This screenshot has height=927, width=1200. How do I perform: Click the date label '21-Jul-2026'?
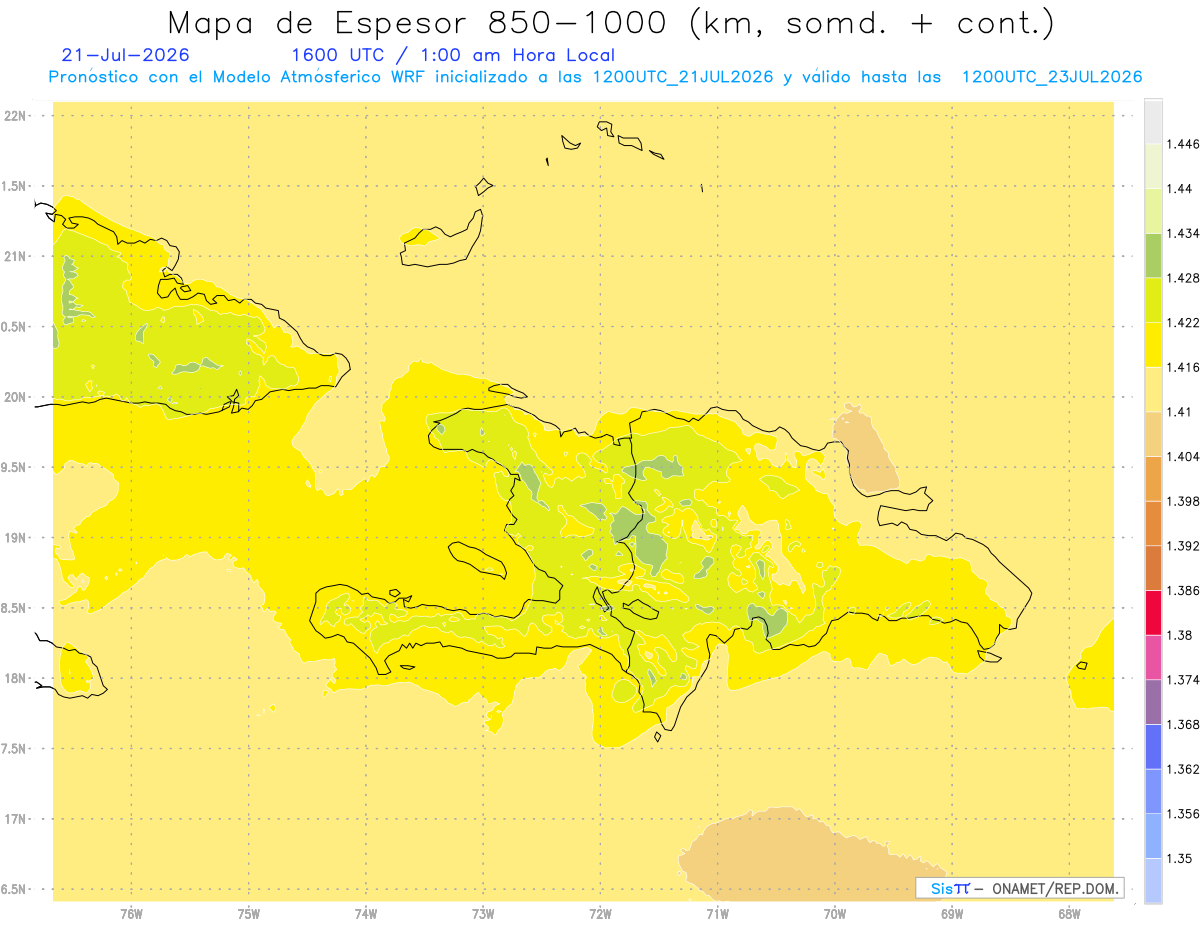(125, 55)
